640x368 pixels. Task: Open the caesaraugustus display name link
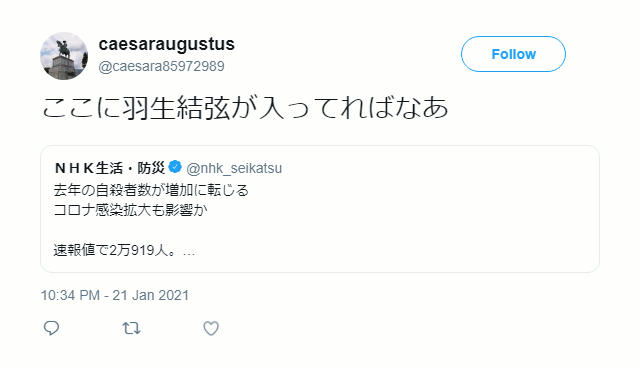[x=167, y=44]
